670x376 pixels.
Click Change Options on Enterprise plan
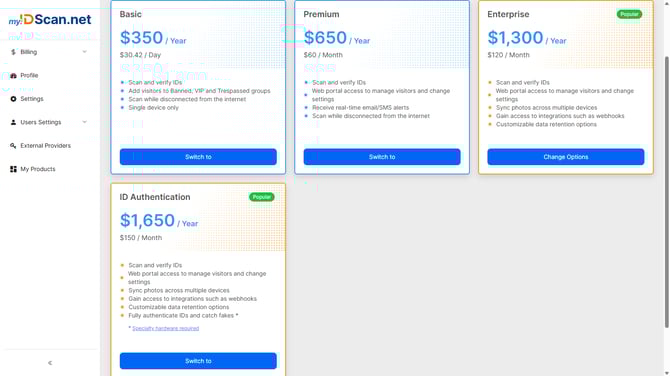[x=566, y=157]
